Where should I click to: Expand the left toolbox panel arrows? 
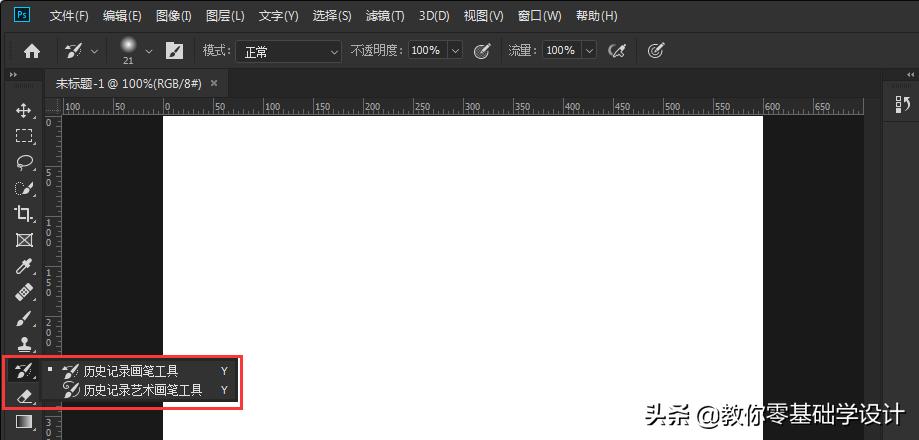pyautogui.click(x=13, y=75)
